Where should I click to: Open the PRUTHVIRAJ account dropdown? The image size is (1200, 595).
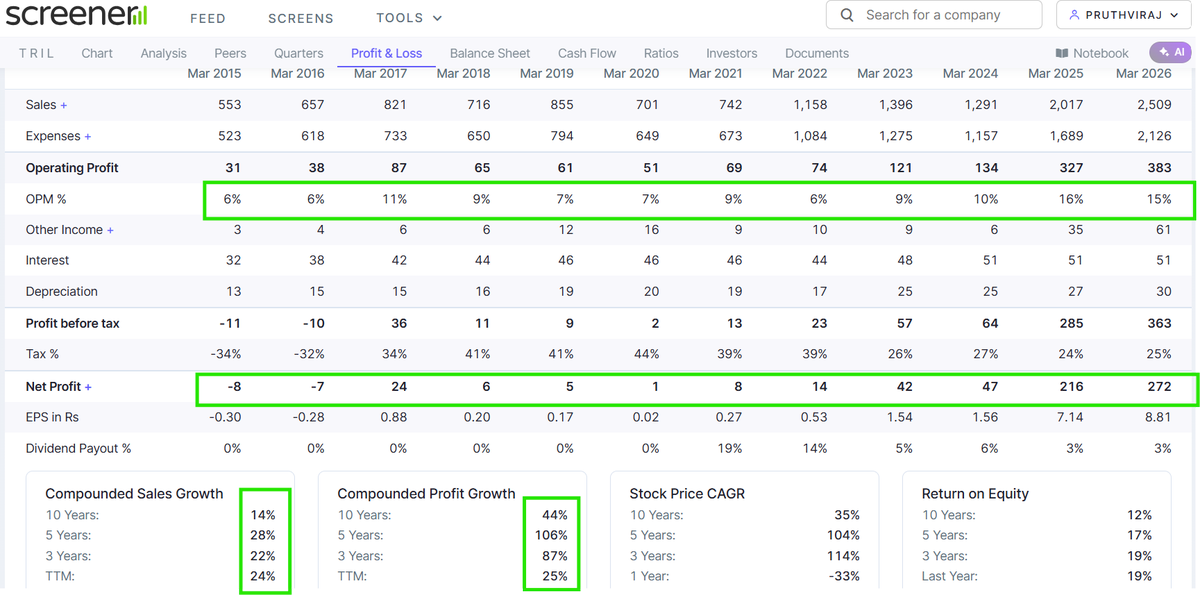pos(1125,15)
